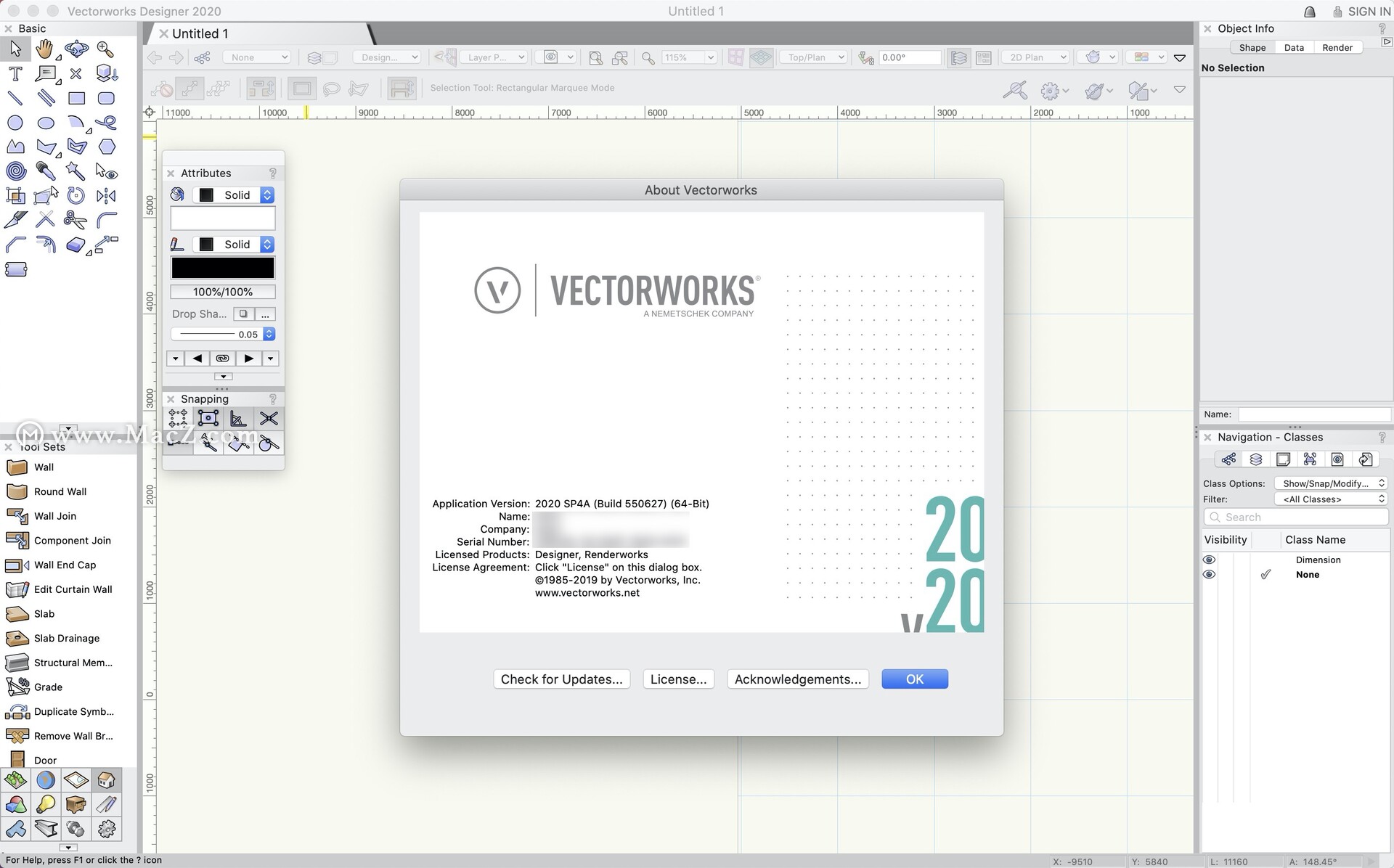1394x868 pixels.
Task: Select the Mirror tool
Action: tap(106, 195)
